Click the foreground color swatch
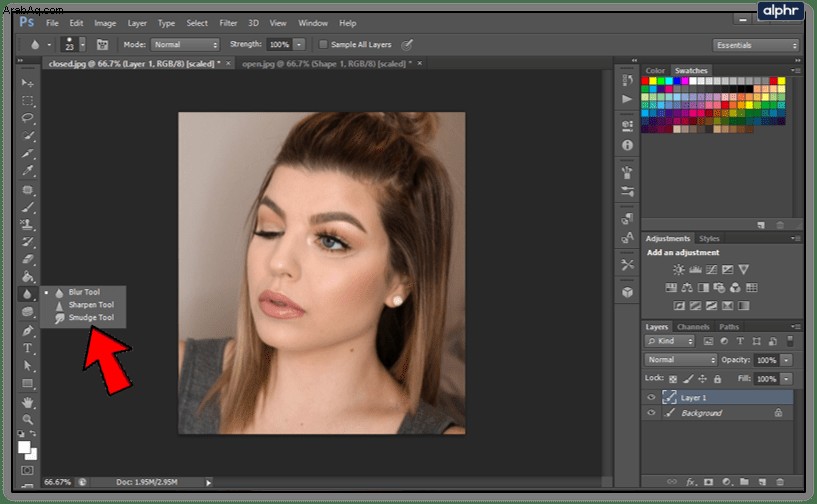 [x=24, y=448]
